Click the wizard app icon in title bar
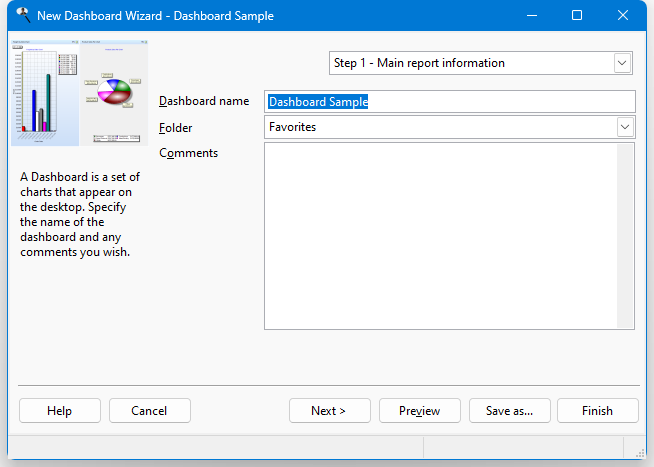654x467 pixels. click(x=23, y=15)
